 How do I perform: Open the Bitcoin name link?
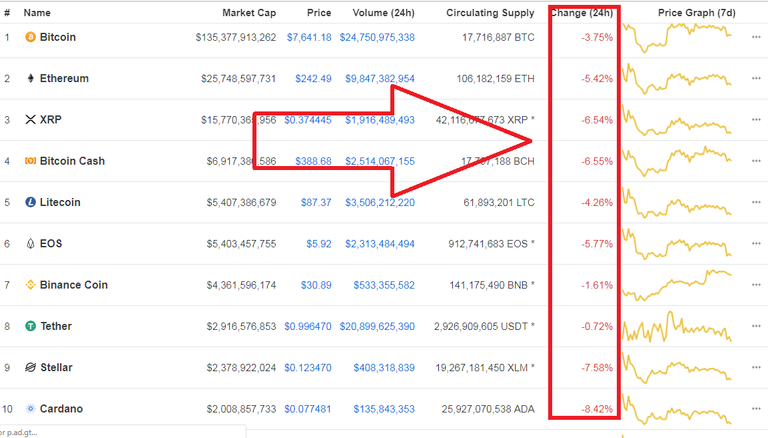tap(58, 37)
